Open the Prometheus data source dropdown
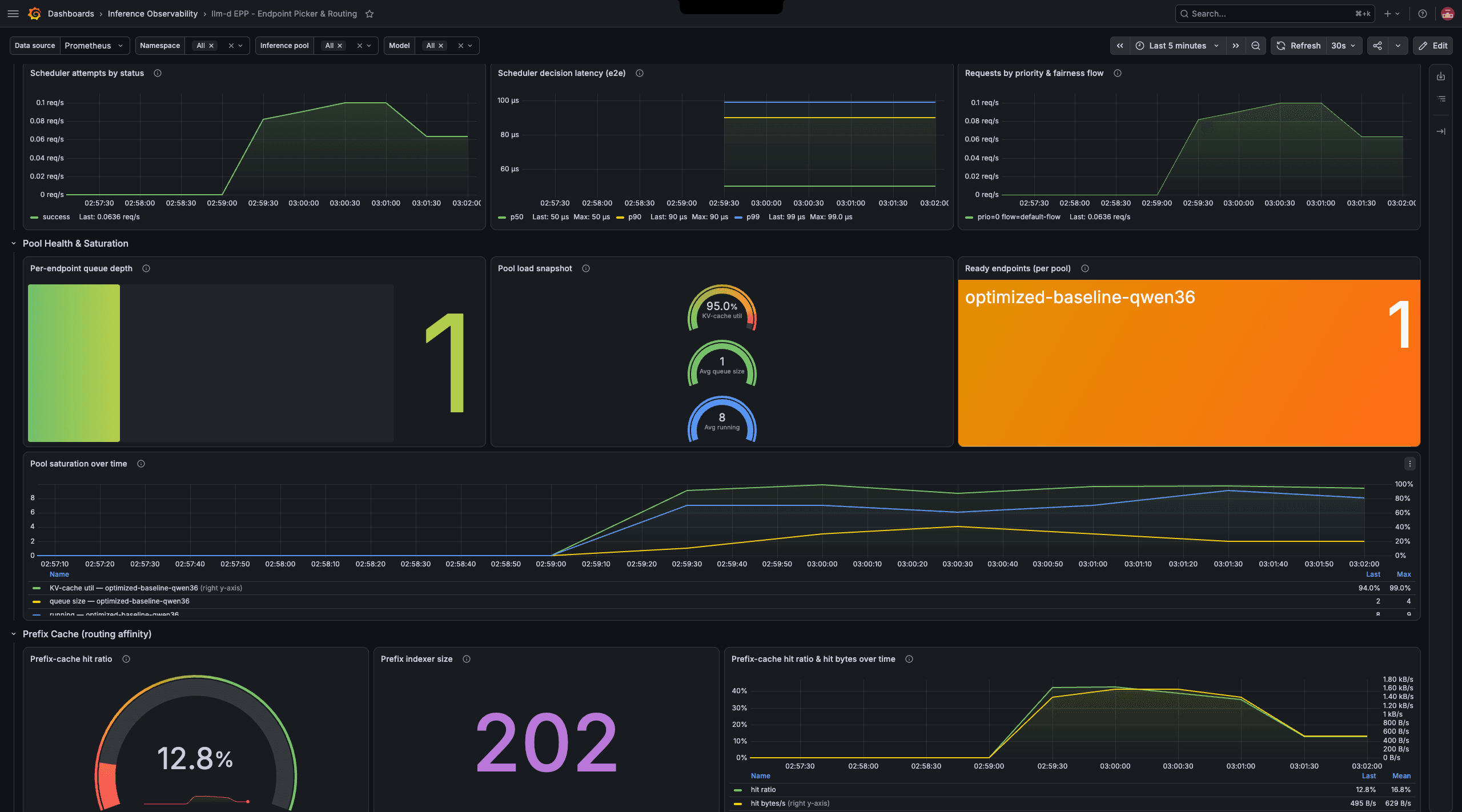This screenshot has height=812, width=1462. pos(94,46)
